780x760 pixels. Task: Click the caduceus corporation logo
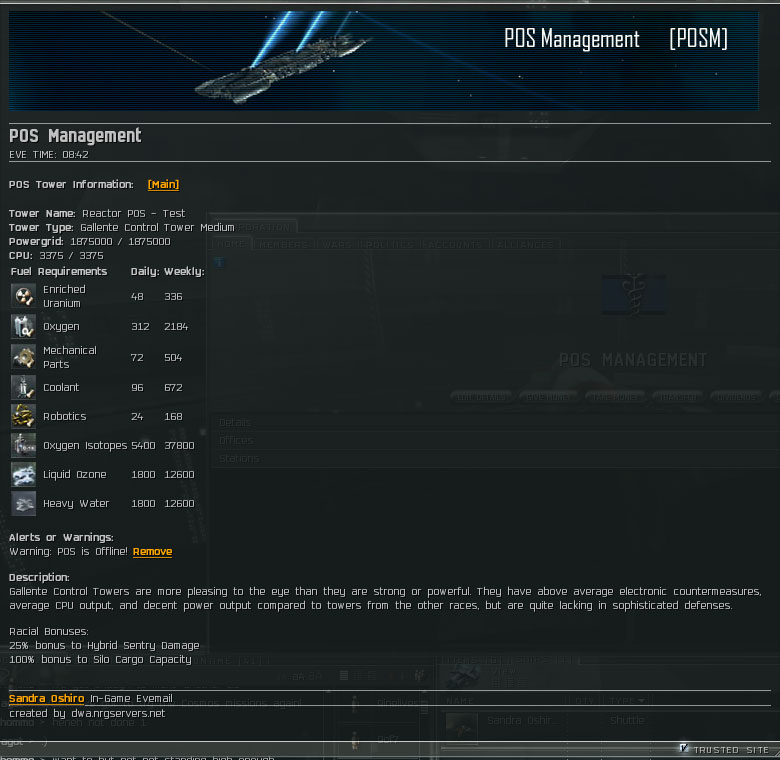click(632, 295)
